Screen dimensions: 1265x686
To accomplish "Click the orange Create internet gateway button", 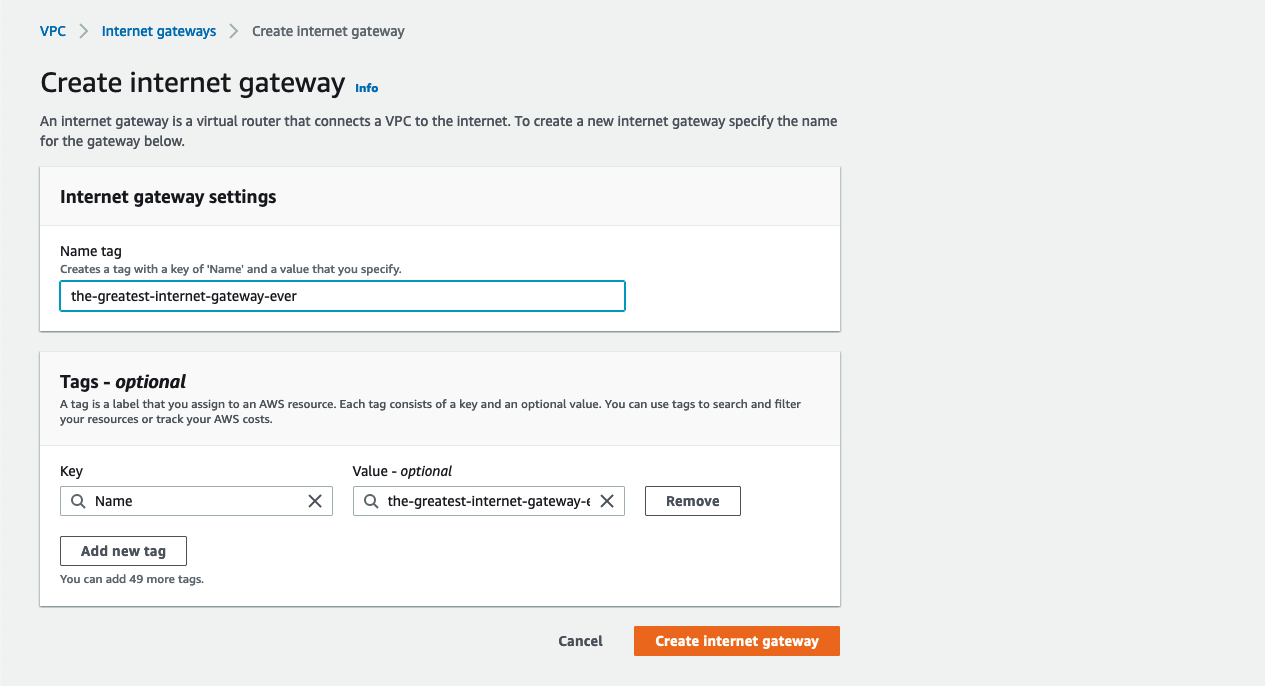I will click(736, 641).
